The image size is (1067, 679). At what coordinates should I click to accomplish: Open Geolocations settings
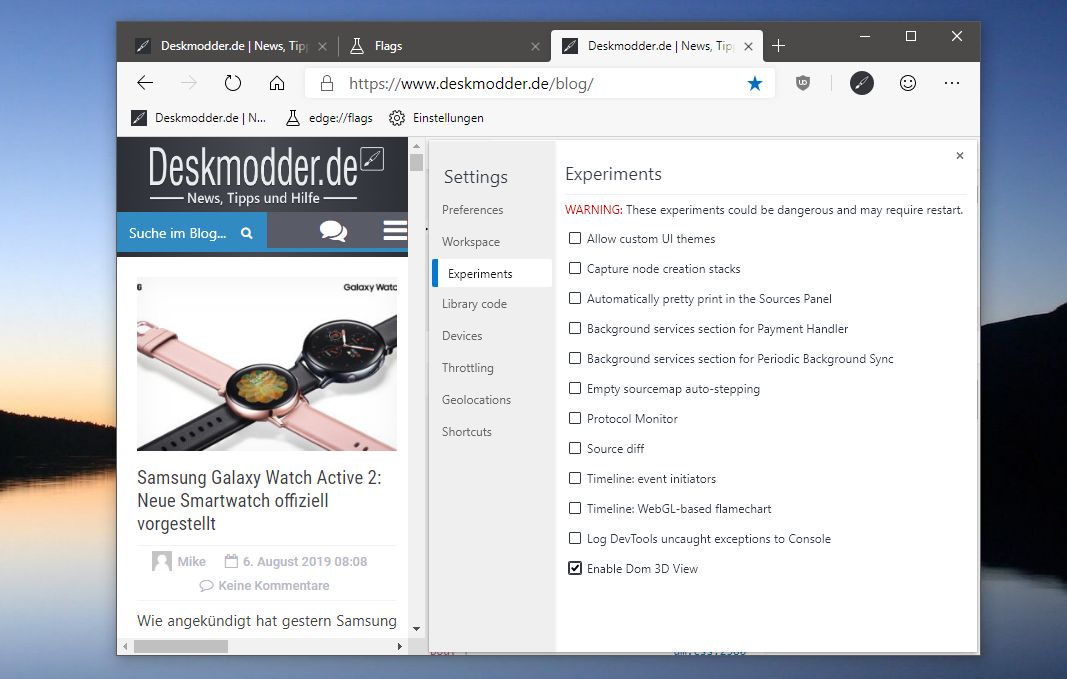[x=476, y=399]
